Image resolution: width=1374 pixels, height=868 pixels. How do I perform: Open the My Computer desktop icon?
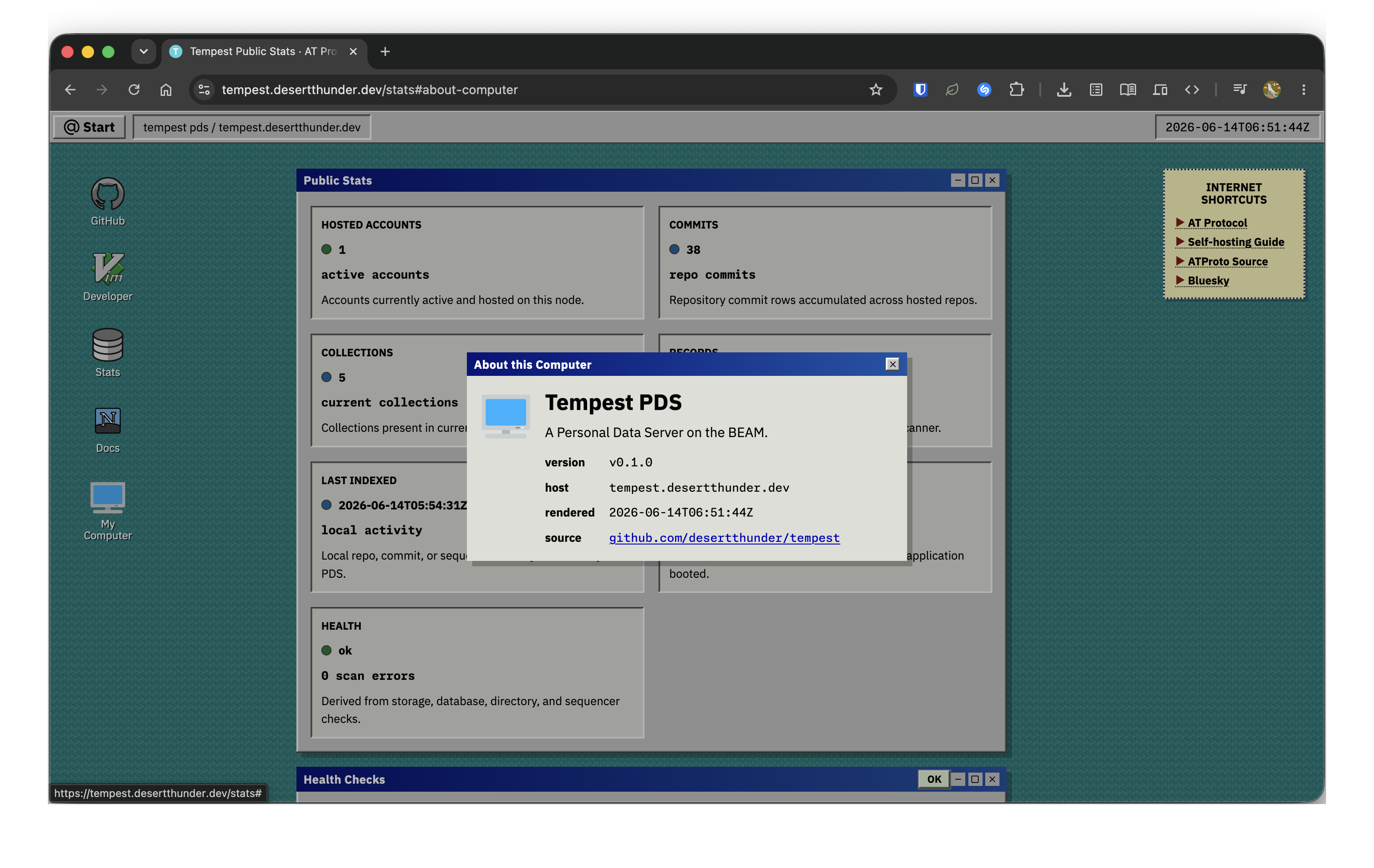point(107,511)
